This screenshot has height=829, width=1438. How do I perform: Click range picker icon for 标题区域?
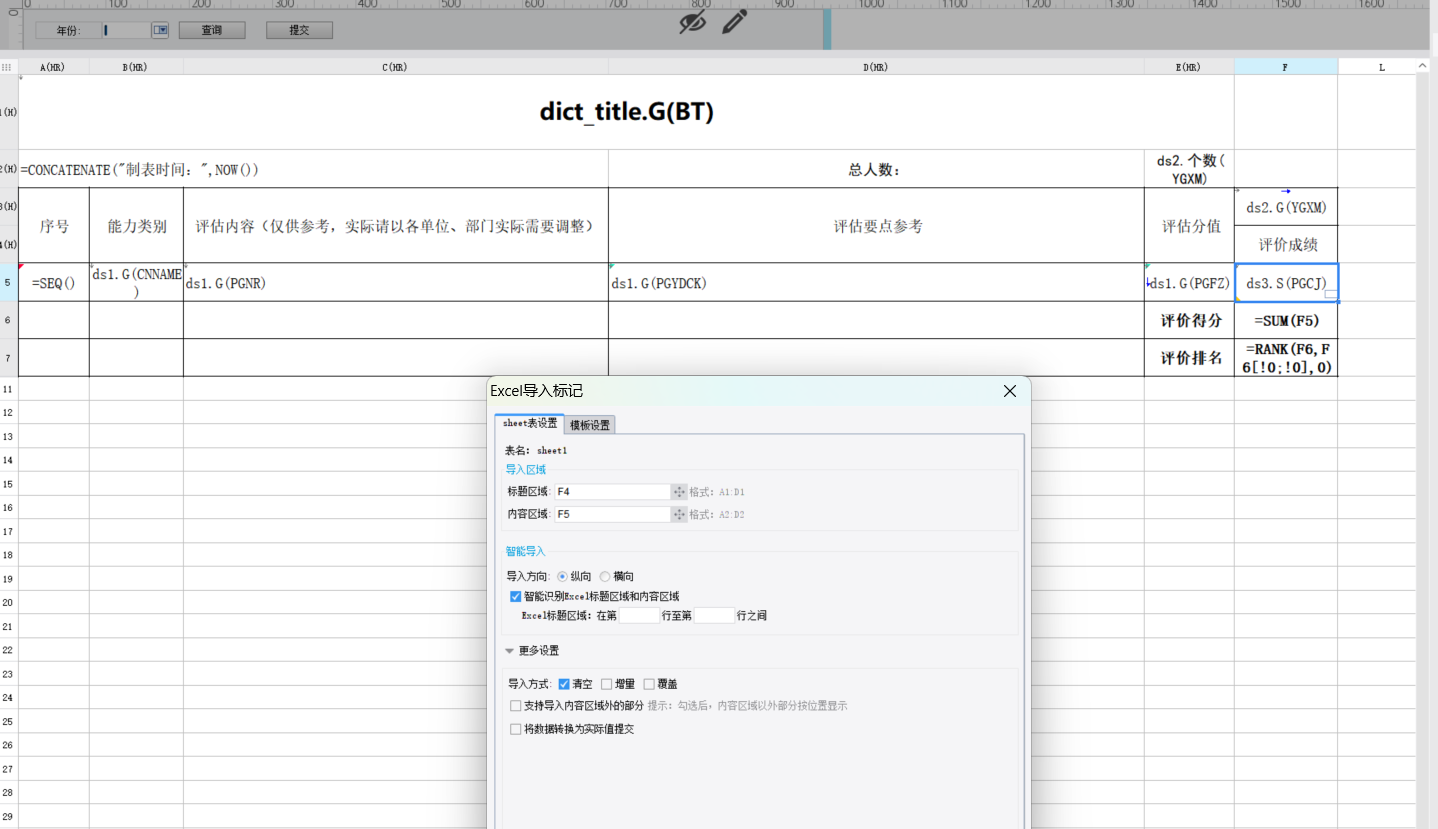tap(679, 492)
